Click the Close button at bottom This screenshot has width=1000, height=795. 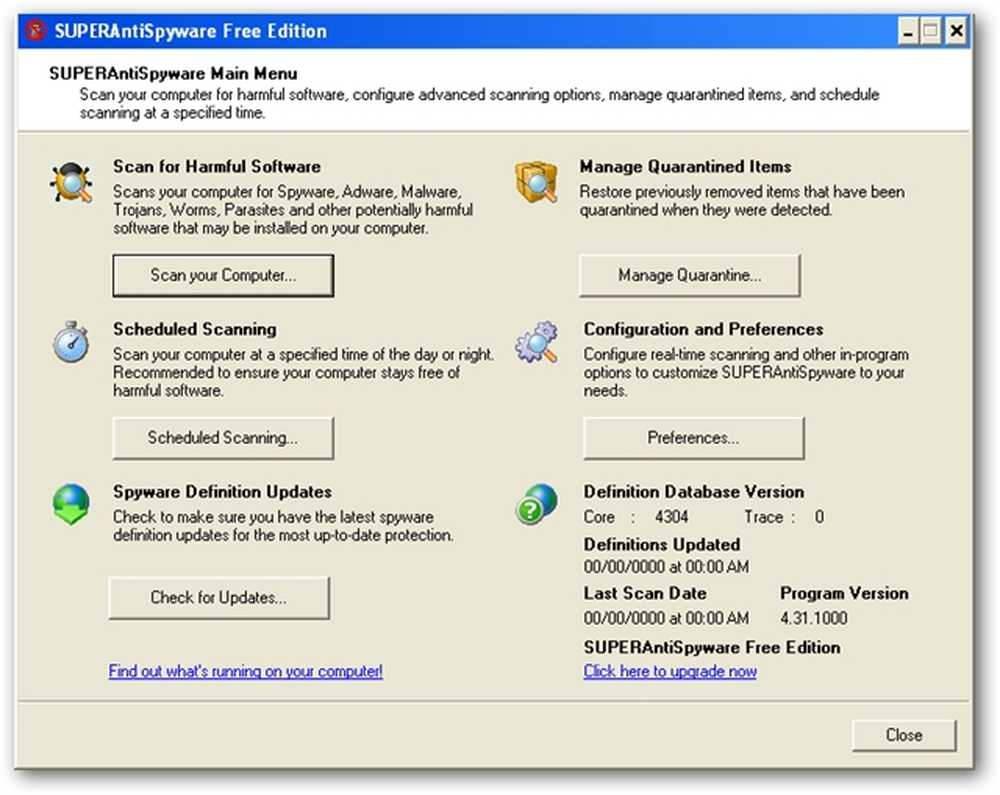(x=904, y=735)
